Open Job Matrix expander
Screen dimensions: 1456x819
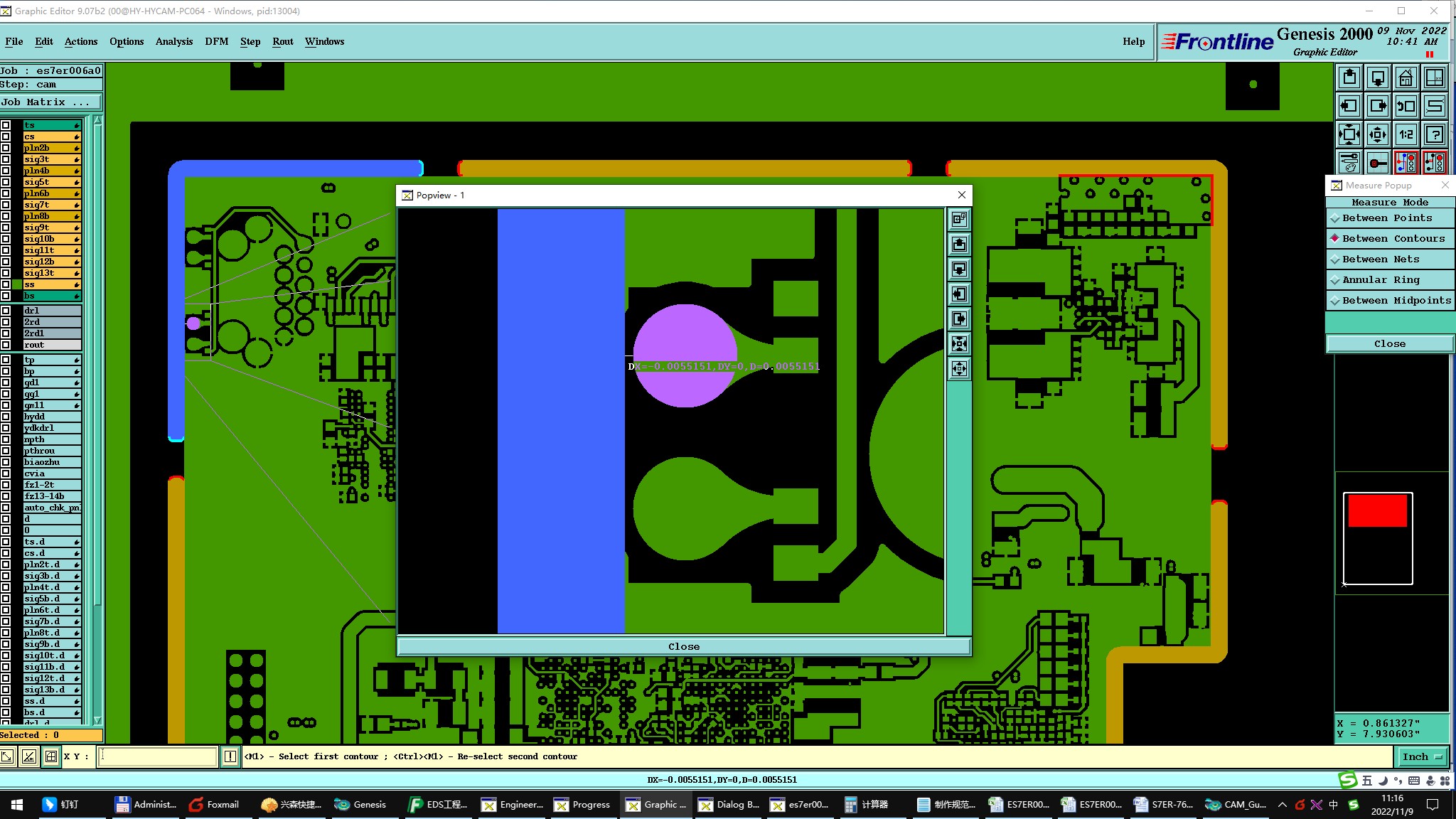coord(50,102)
